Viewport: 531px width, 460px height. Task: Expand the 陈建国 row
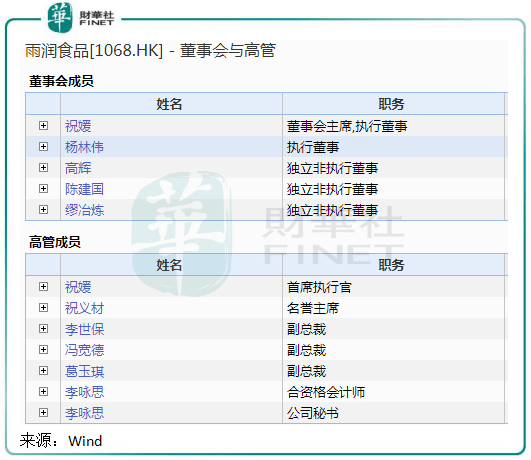coord(43,189)
